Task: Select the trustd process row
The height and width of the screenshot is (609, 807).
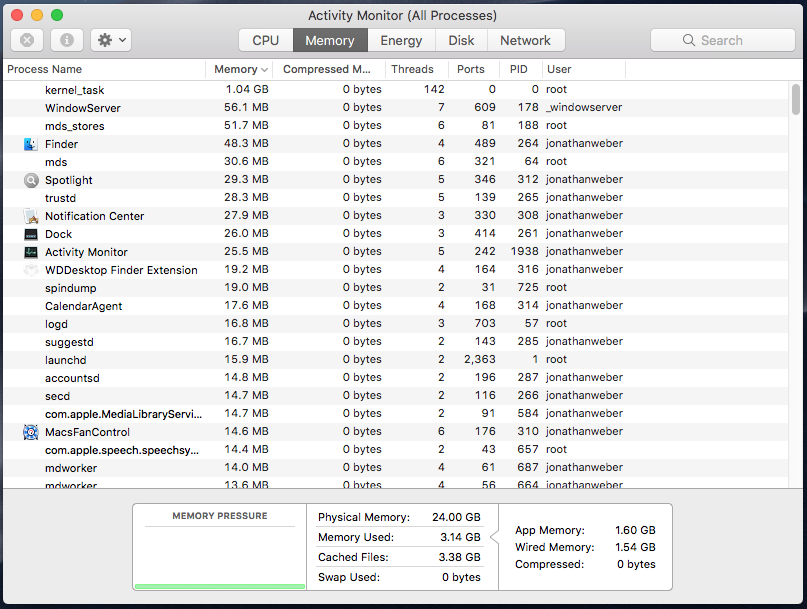Action: click(395, 198)
